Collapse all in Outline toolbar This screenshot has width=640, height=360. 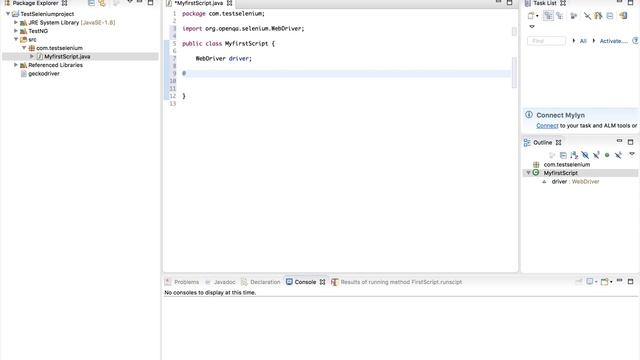point(563,155)
